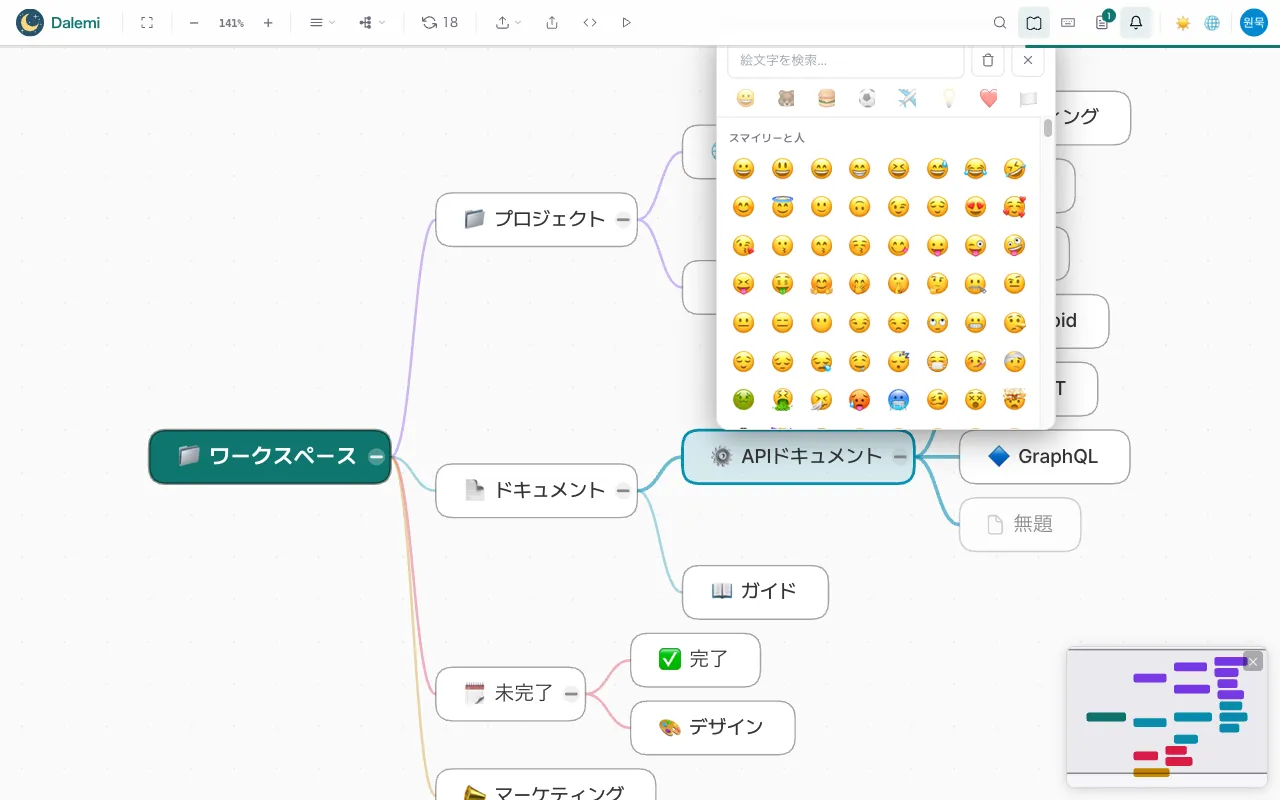Select the デザイン node
1280x800 pixels.
[712, 727]
